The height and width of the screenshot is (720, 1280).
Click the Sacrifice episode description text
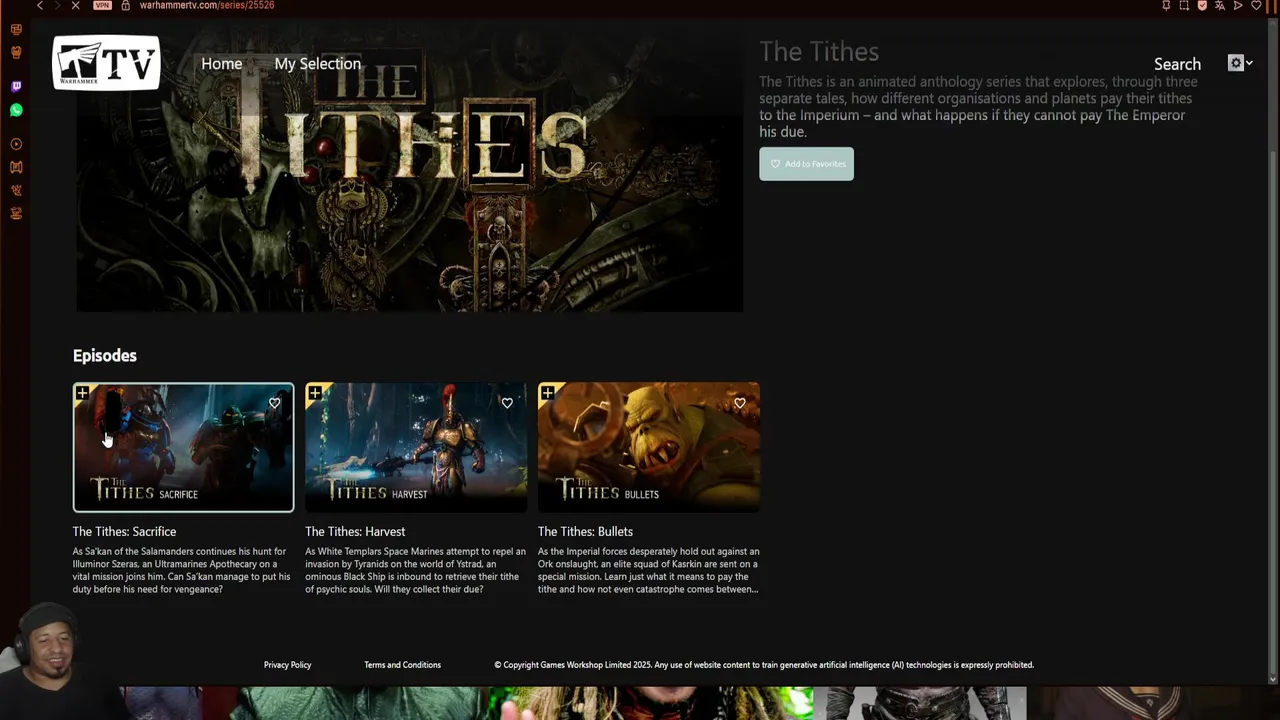point(181,570)
